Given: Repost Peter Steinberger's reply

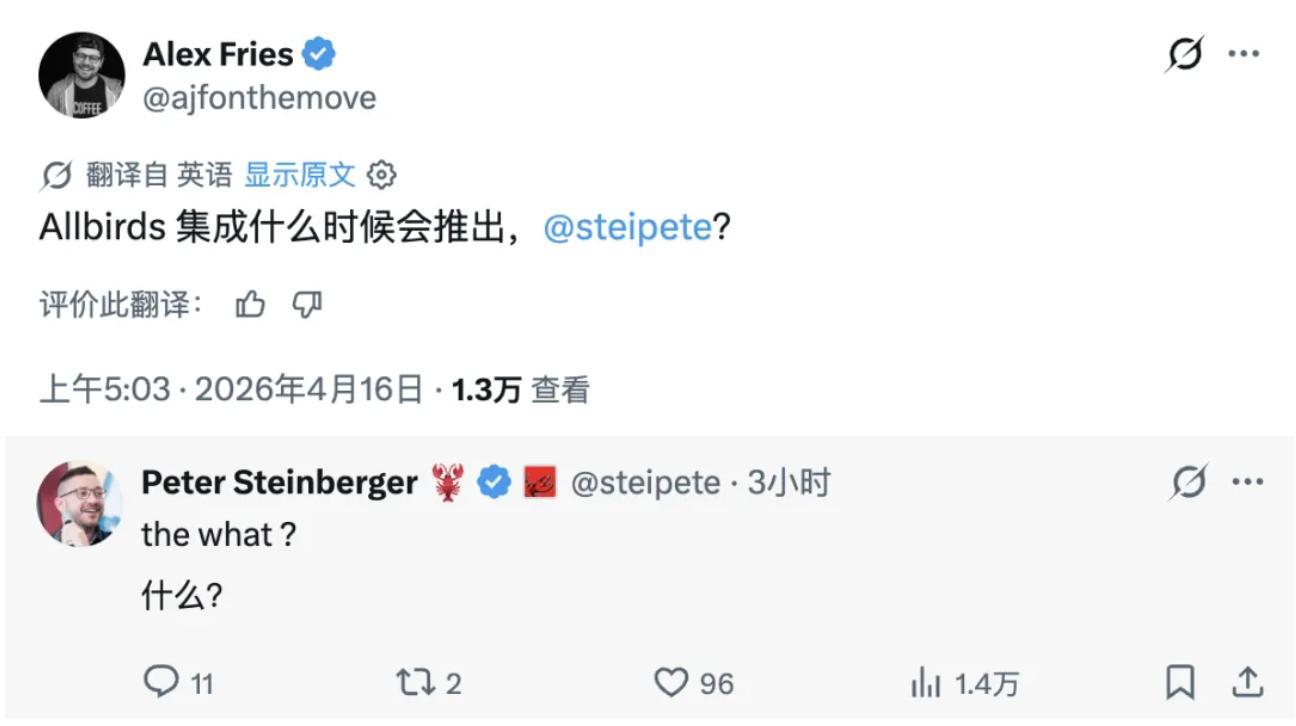Looking at the screenshot, I should 412,683.
